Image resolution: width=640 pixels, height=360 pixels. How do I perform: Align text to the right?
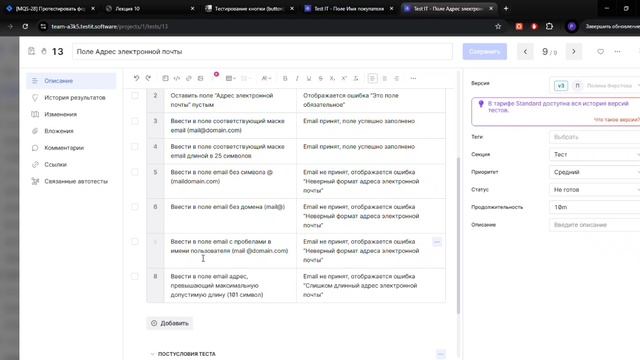[x=396, y=78]
